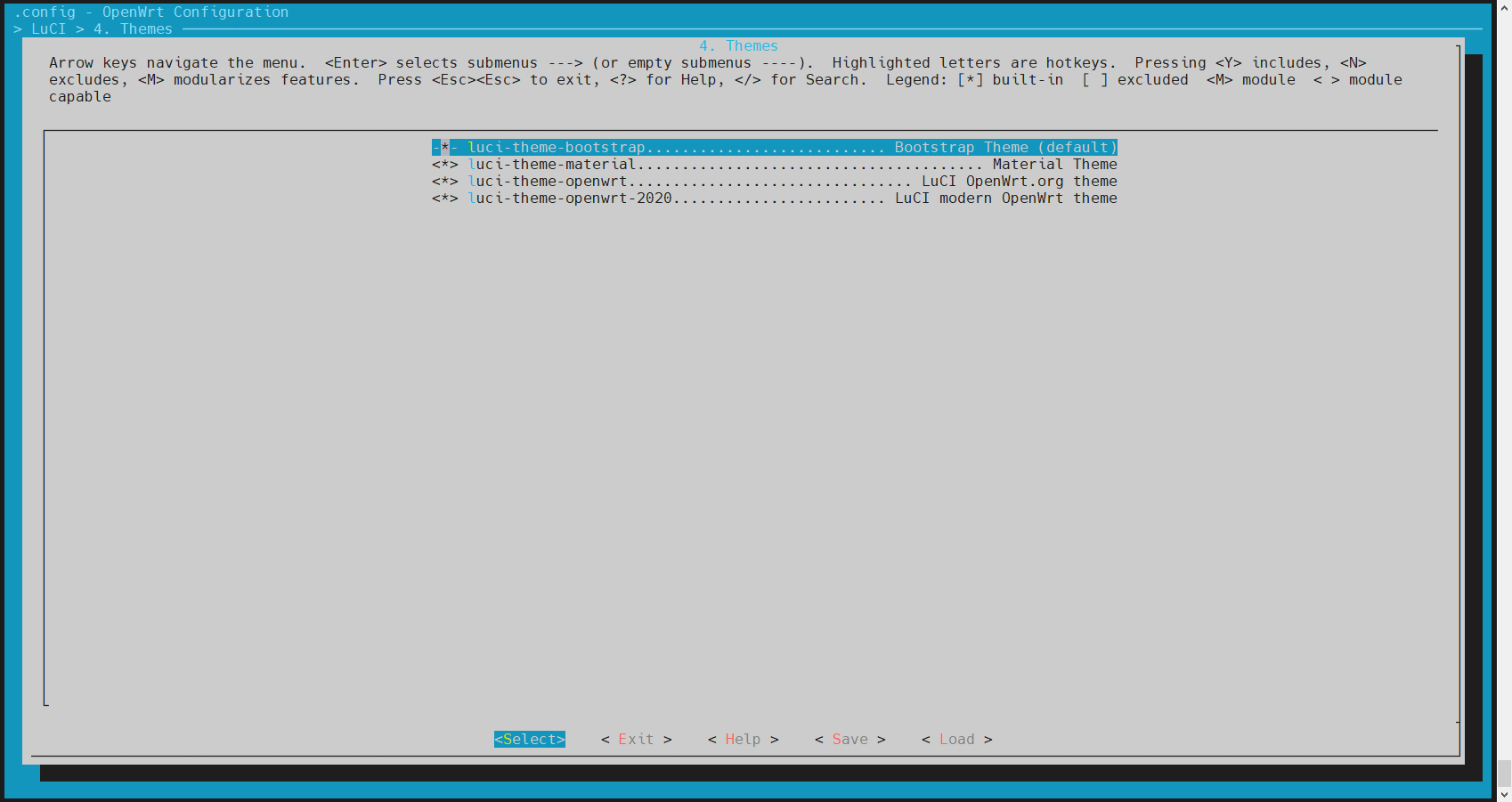Click the 'Bootstrap Theme (default)' description
Viewport: 1512px width, 802px height.
click(x=1005, y=148)
